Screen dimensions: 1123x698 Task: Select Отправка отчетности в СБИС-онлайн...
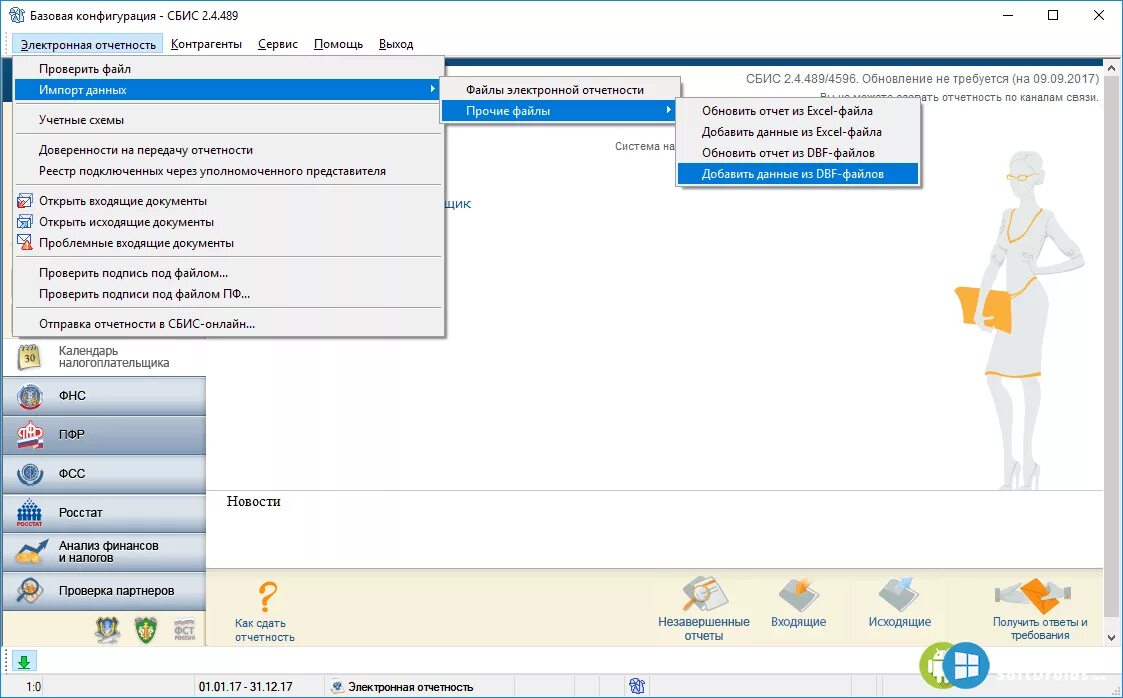click(x=228, y=324)
